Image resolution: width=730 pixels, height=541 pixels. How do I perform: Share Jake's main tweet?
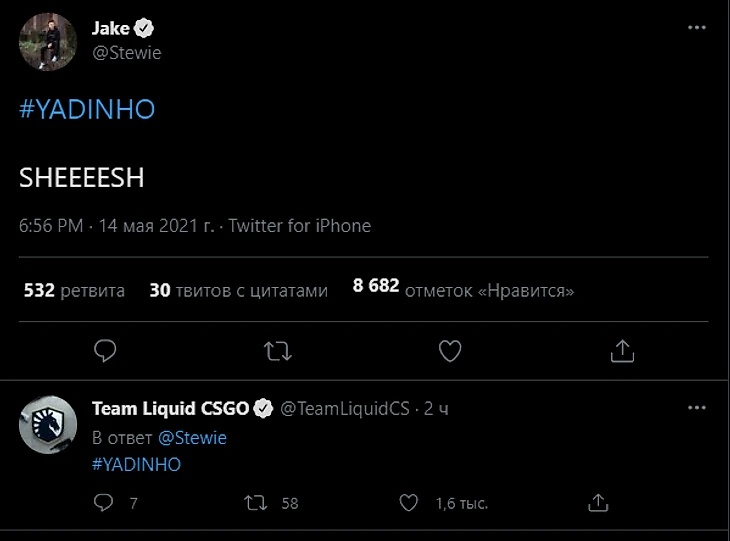pyautogui.click(x=622, y=350)
